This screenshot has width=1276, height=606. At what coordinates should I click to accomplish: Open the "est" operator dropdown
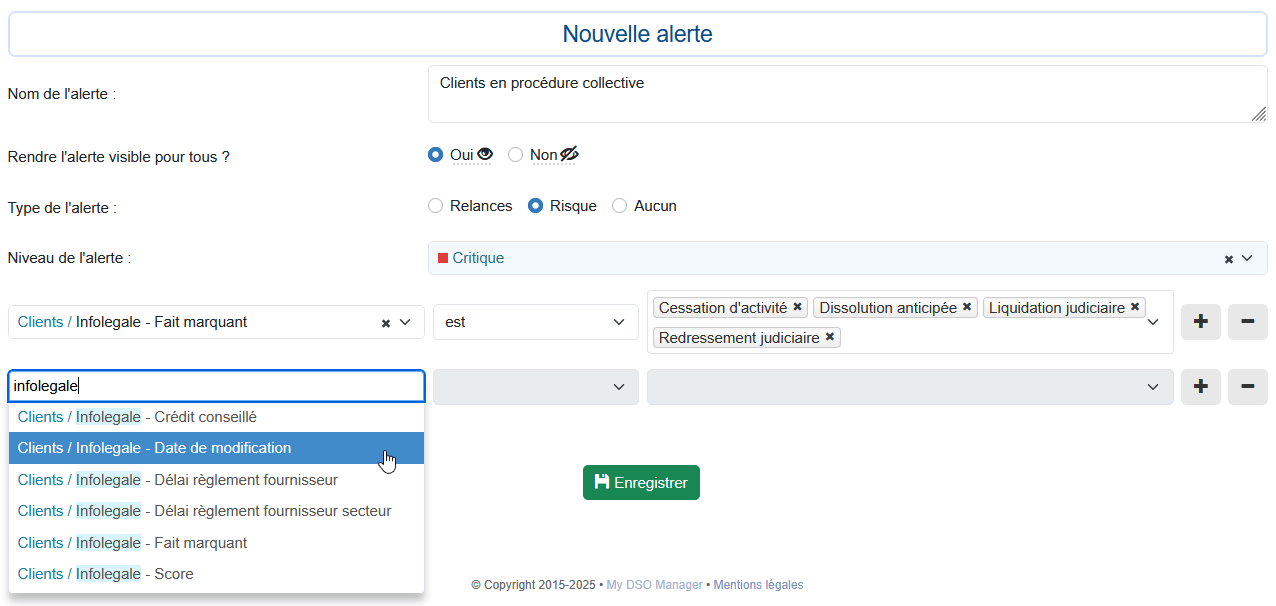(x=535, y=321)
